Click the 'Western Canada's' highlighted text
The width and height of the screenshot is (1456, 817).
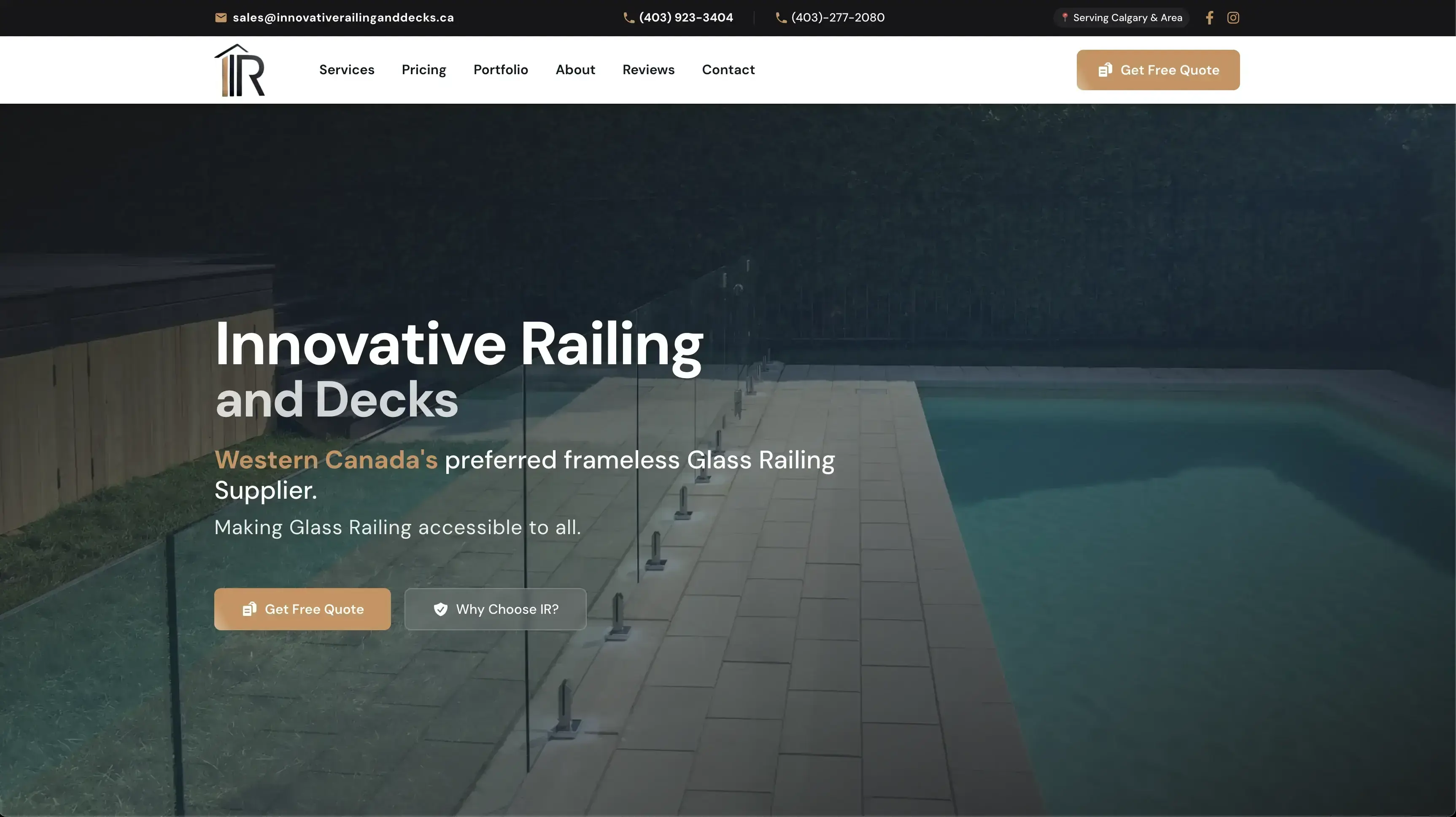[326, 460]
